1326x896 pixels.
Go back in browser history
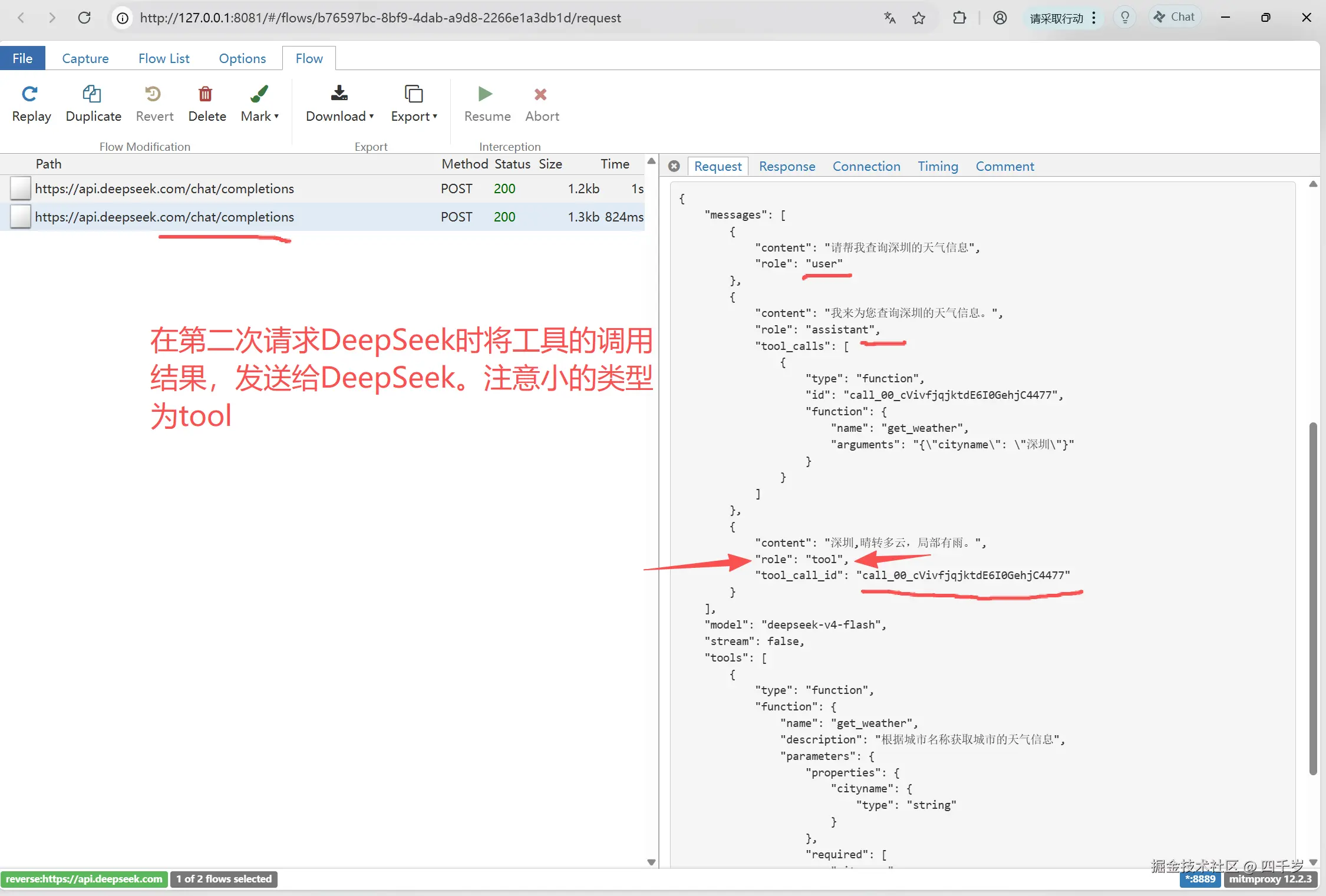pos(21,18)
